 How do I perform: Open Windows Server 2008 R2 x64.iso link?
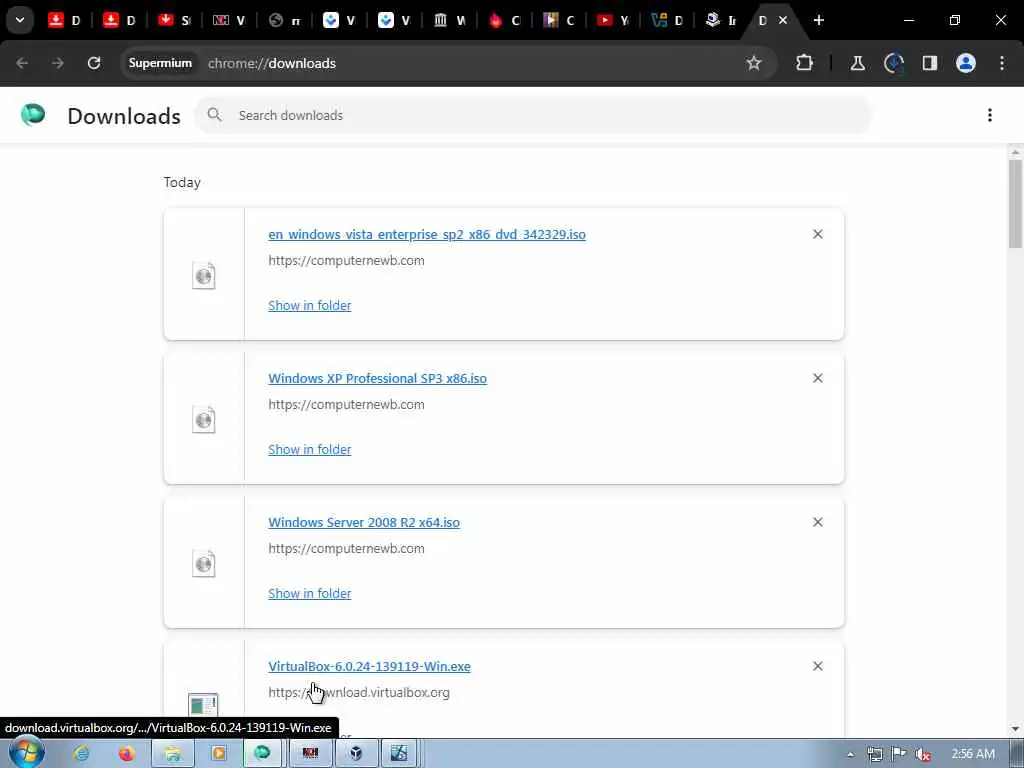click(x=364, y=522)
